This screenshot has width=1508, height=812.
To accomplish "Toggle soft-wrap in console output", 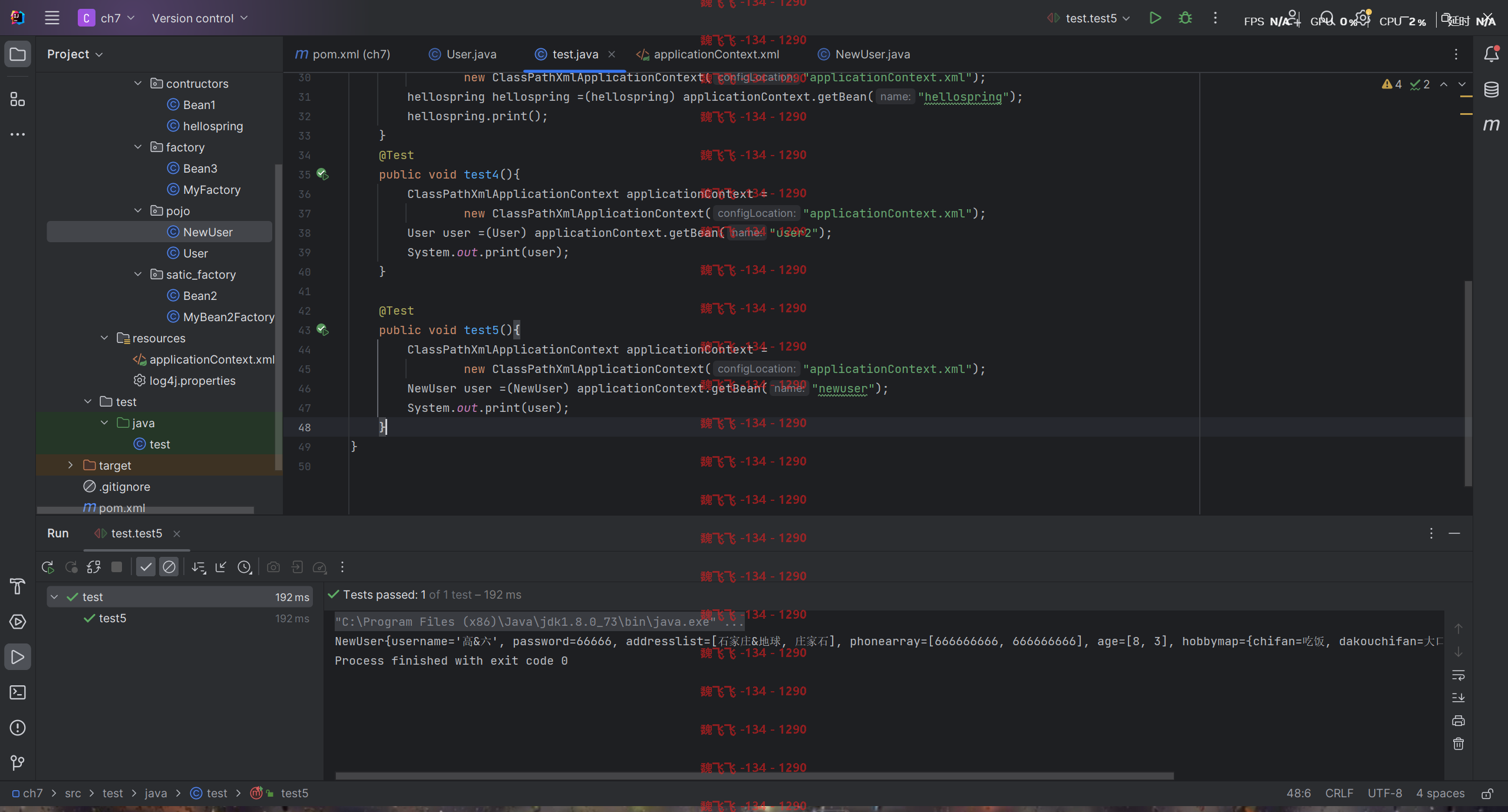I will 1458,675.
